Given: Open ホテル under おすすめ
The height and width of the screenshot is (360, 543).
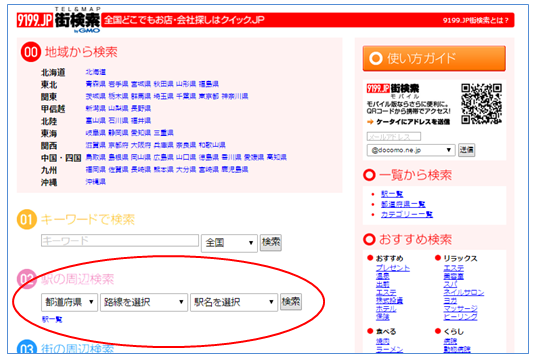Looking at the screenshot, I should (386, 308).
